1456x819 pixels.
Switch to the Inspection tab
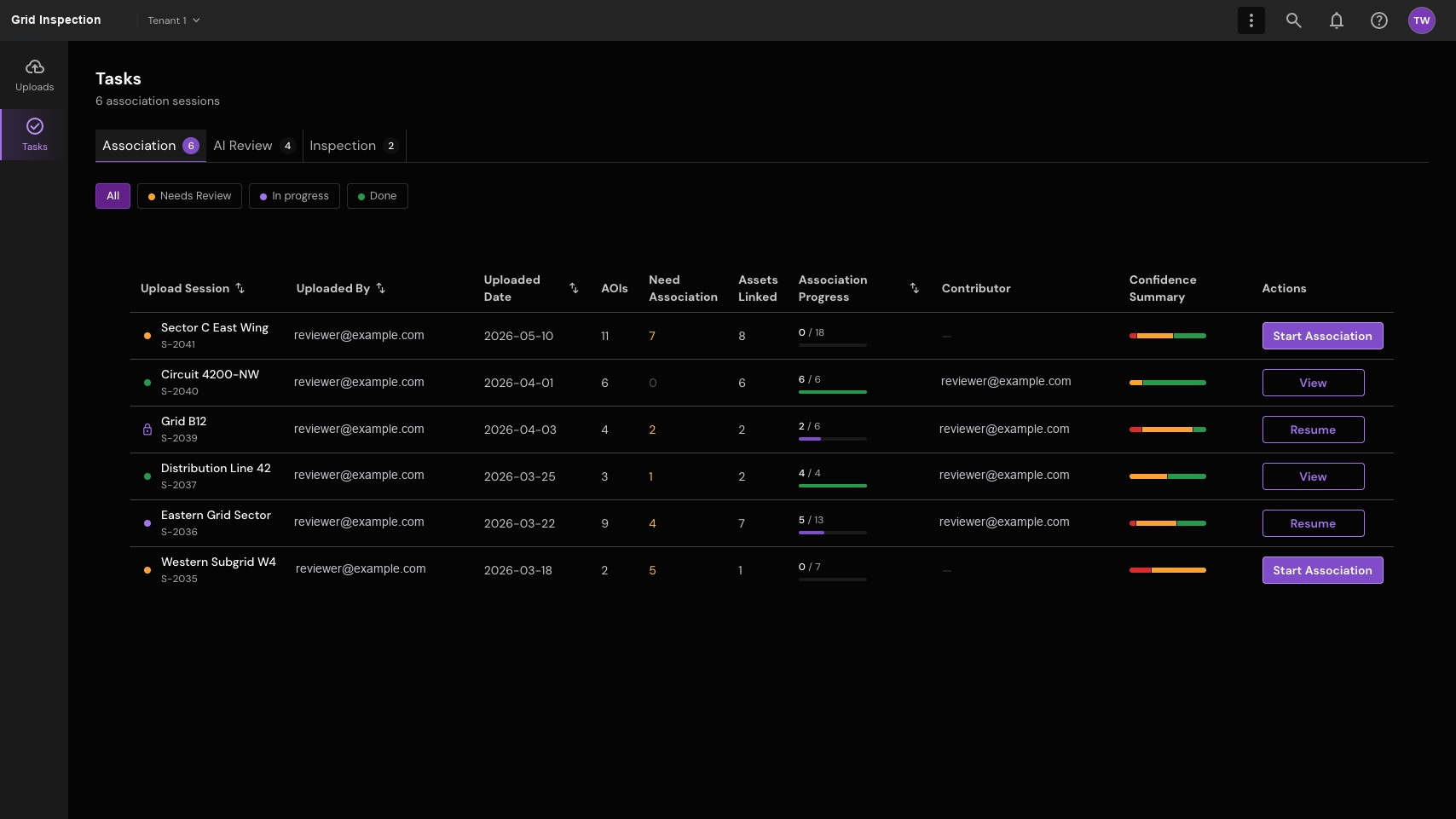pos(354,146)
